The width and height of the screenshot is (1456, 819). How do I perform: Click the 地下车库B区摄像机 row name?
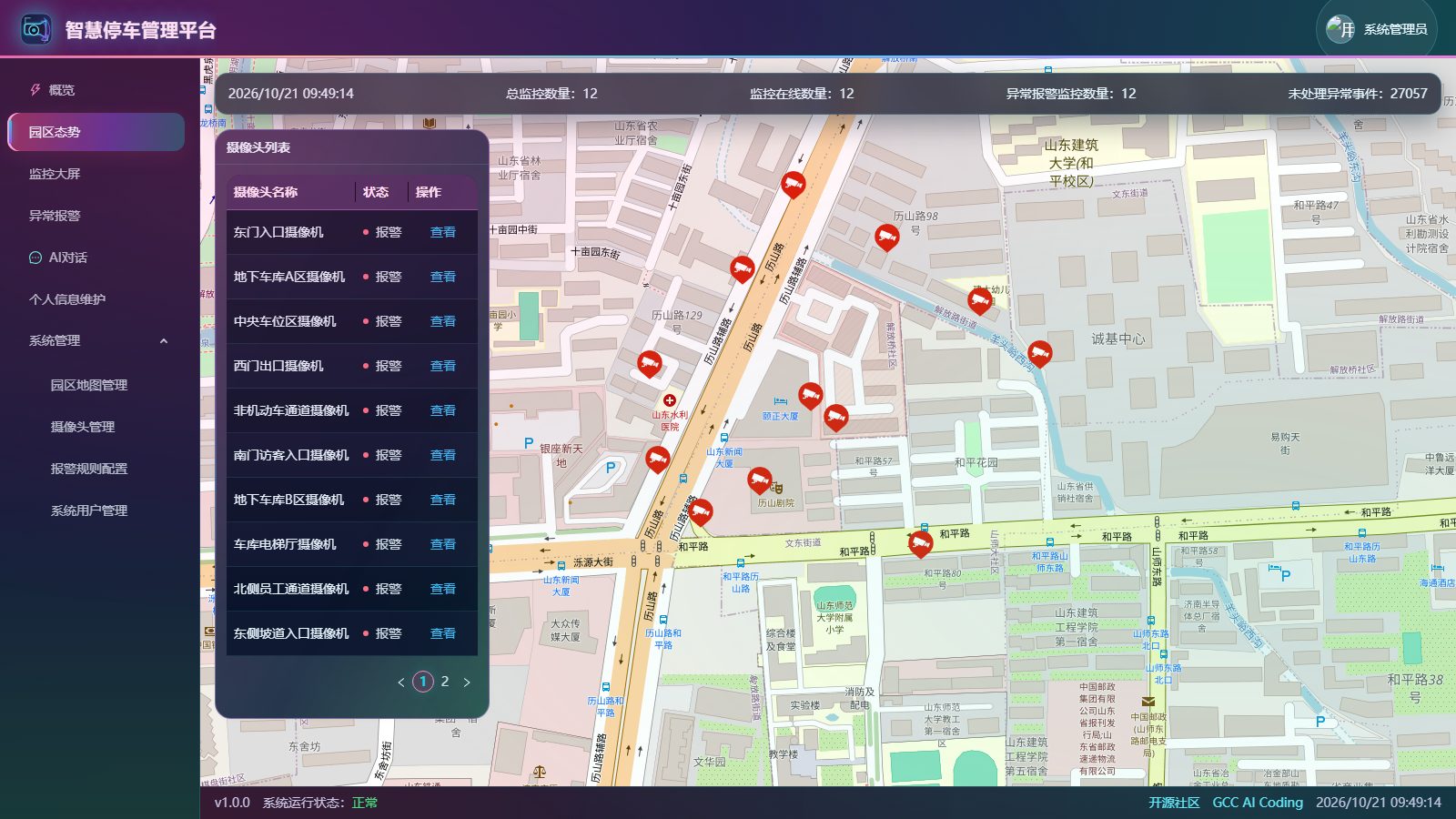288,500
